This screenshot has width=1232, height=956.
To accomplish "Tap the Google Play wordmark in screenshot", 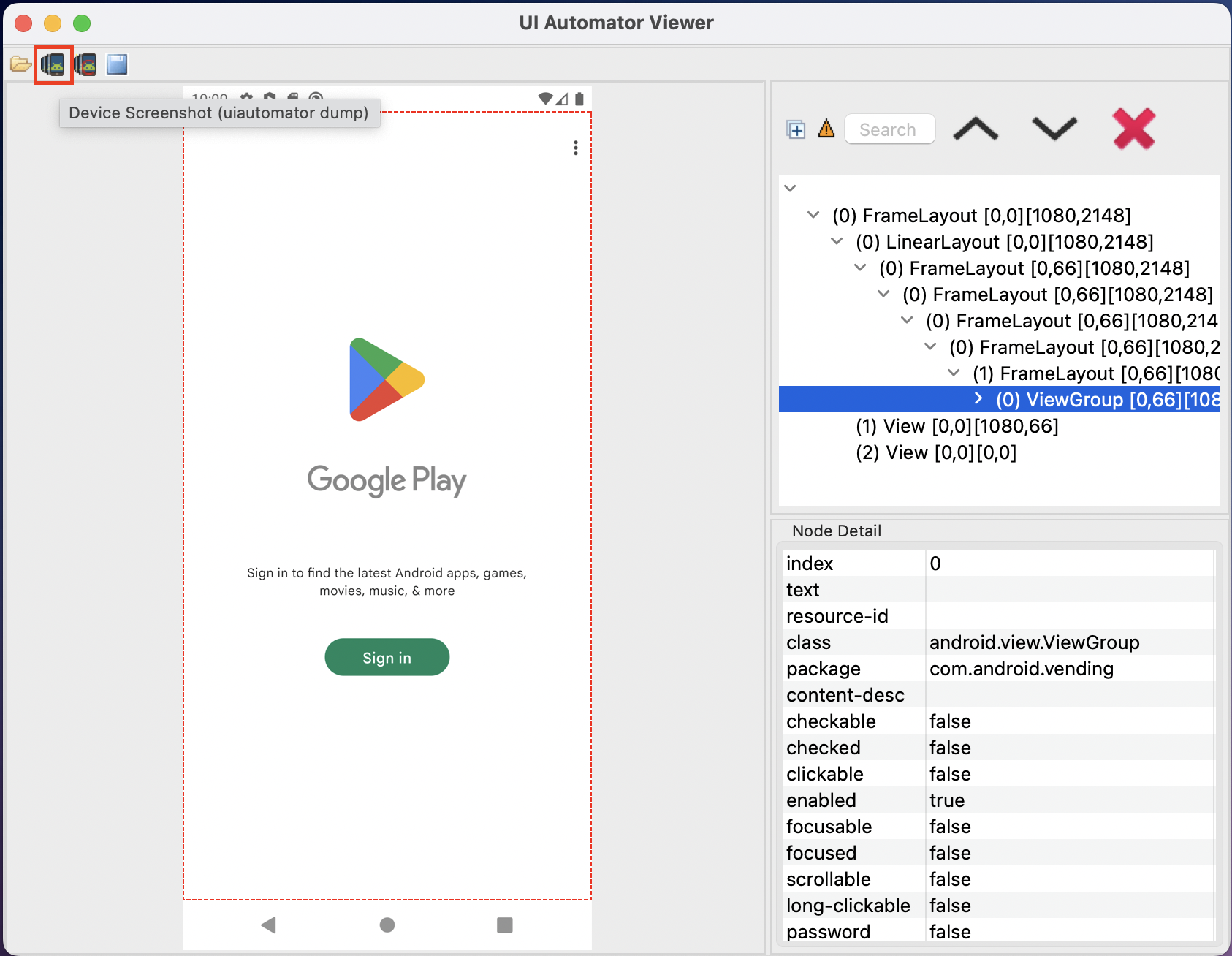I will point(387,480).
